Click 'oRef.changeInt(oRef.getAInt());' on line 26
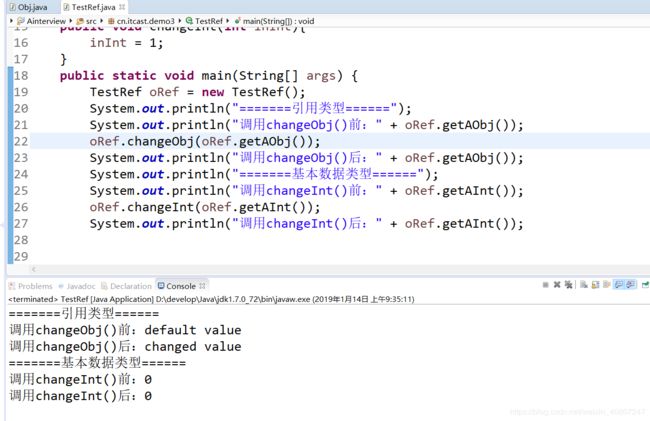This screenshot has height=421, width=650. (205, 207)
